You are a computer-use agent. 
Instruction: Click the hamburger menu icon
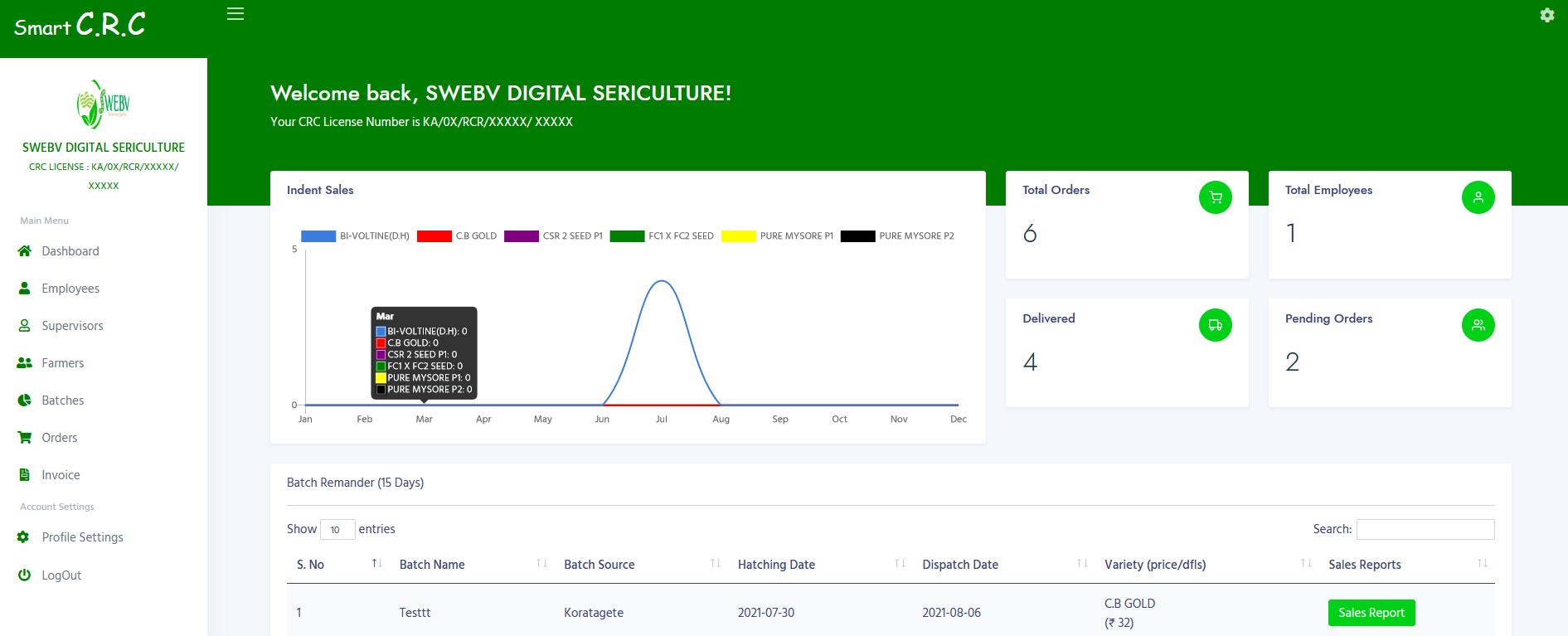(235, 14)
